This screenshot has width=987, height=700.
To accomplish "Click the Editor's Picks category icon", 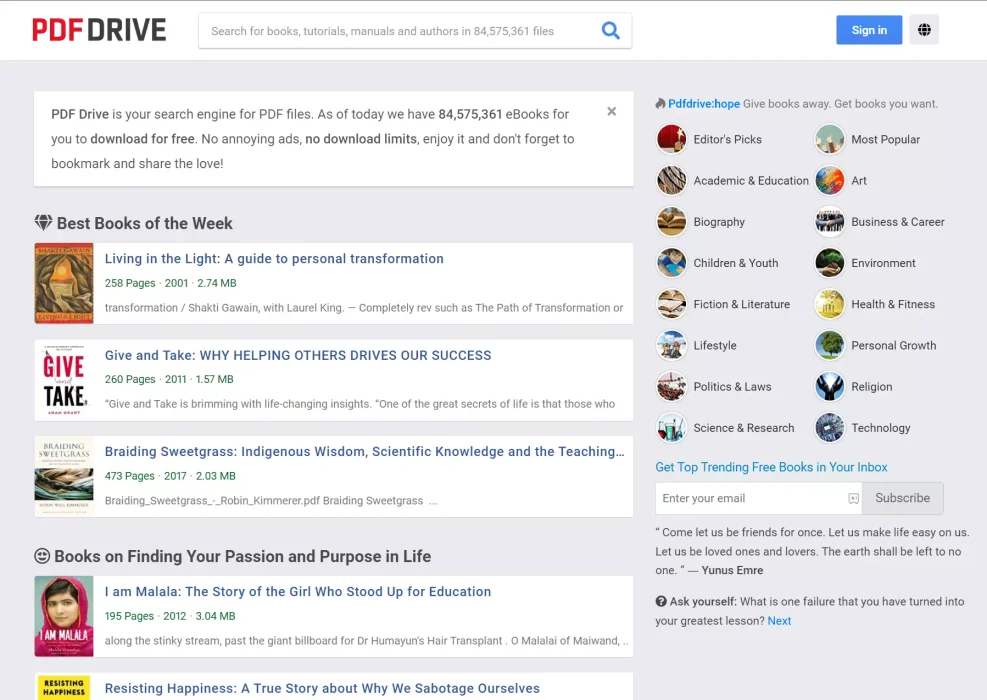I will (x=672, y=139).
